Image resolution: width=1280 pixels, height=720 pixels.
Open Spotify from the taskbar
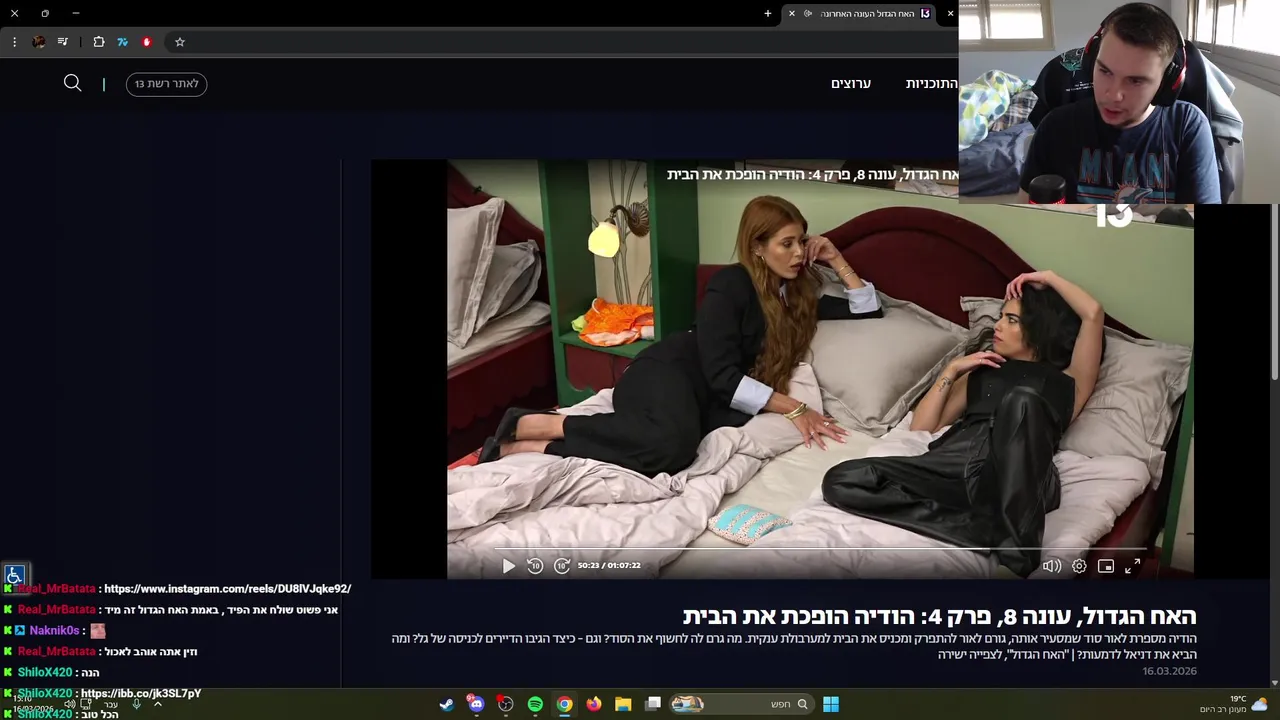(x=535, y=704)
